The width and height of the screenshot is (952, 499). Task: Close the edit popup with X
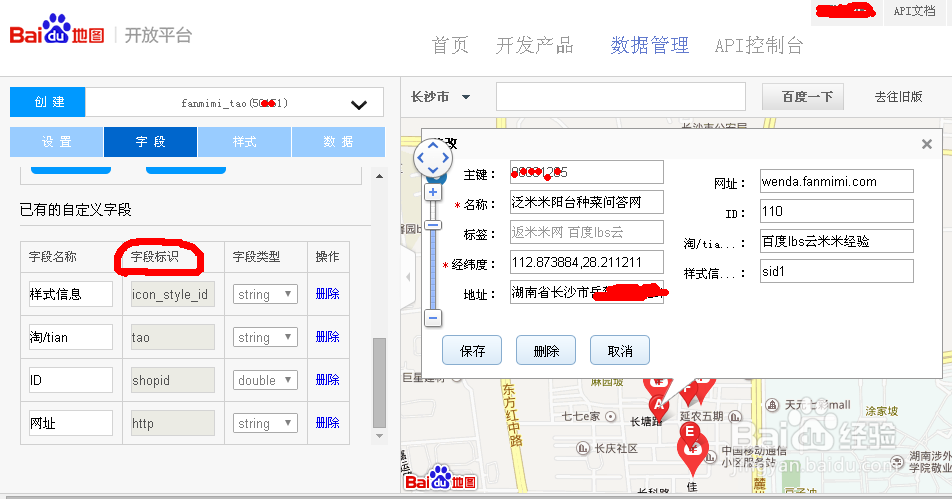click(x=926, y=144)
